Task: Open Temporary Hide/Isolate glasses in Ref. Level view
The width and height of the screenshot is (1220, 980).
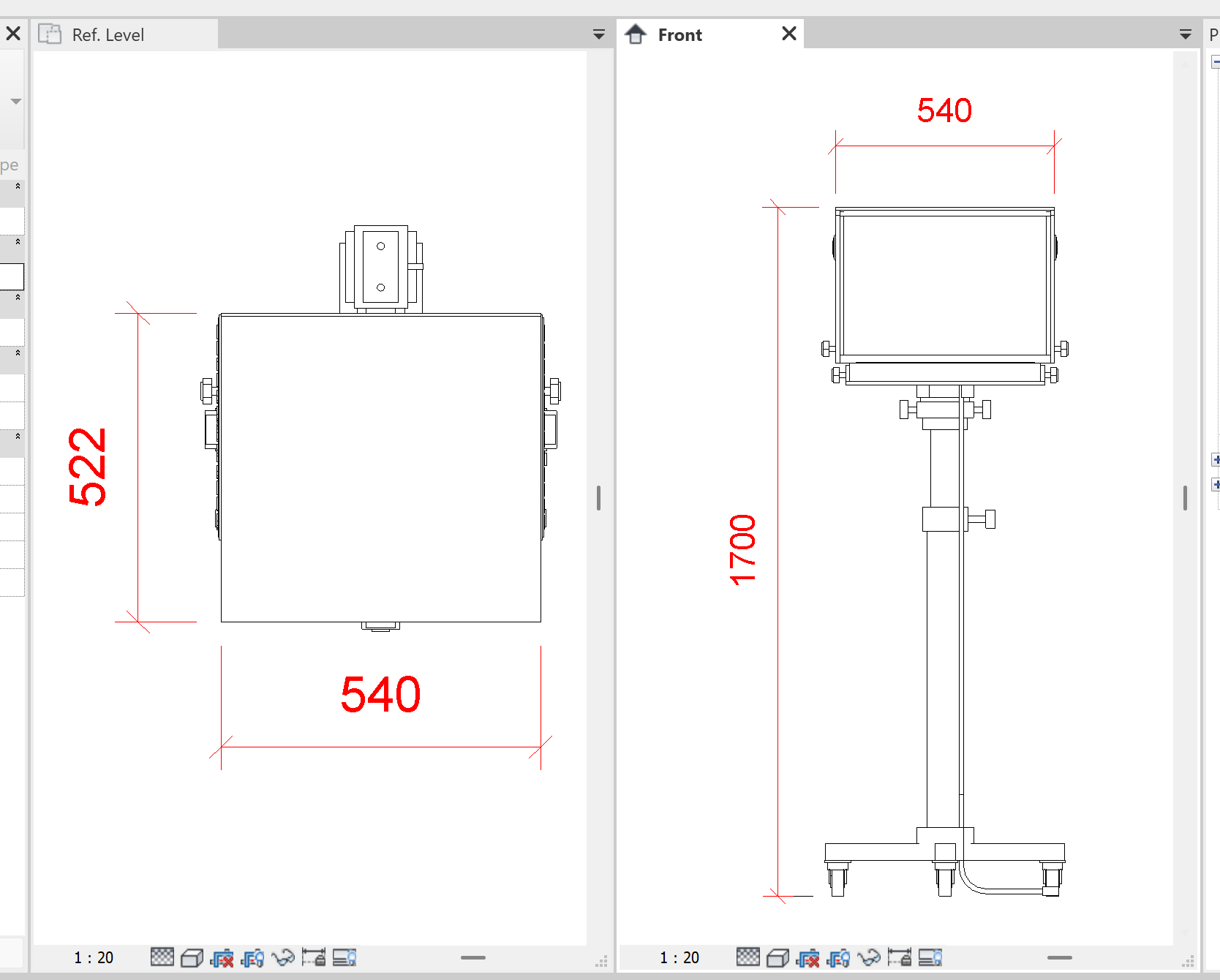Action: pos(283,957)
